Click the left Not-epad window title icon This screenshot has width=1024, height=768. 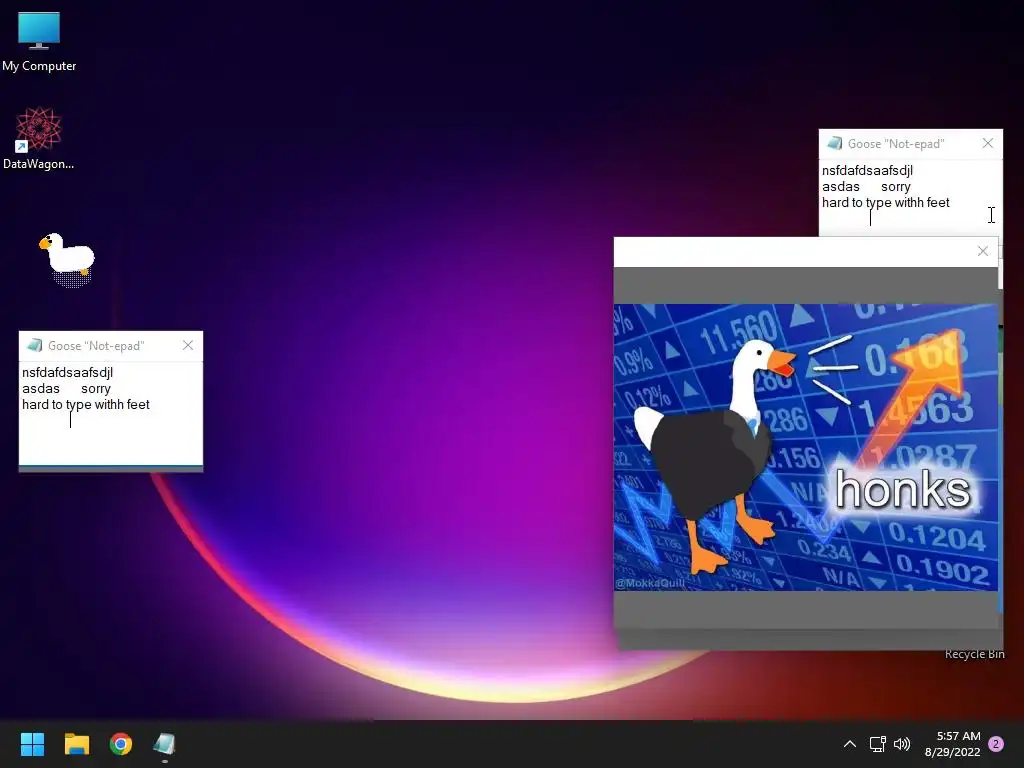point(35,345)
